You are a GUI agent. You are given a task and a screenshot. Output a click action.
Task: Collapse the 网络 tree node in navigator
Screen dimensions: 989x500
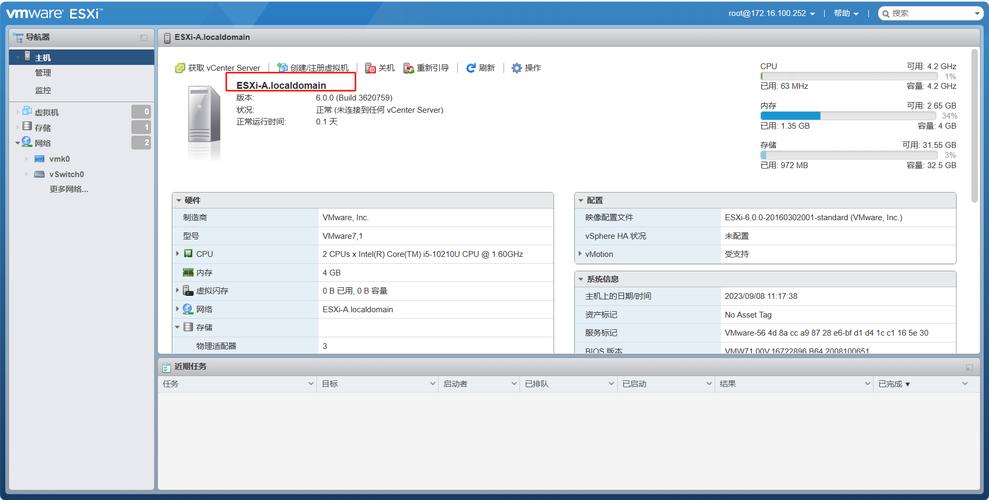pyautogui.click(x=17, y=143)
